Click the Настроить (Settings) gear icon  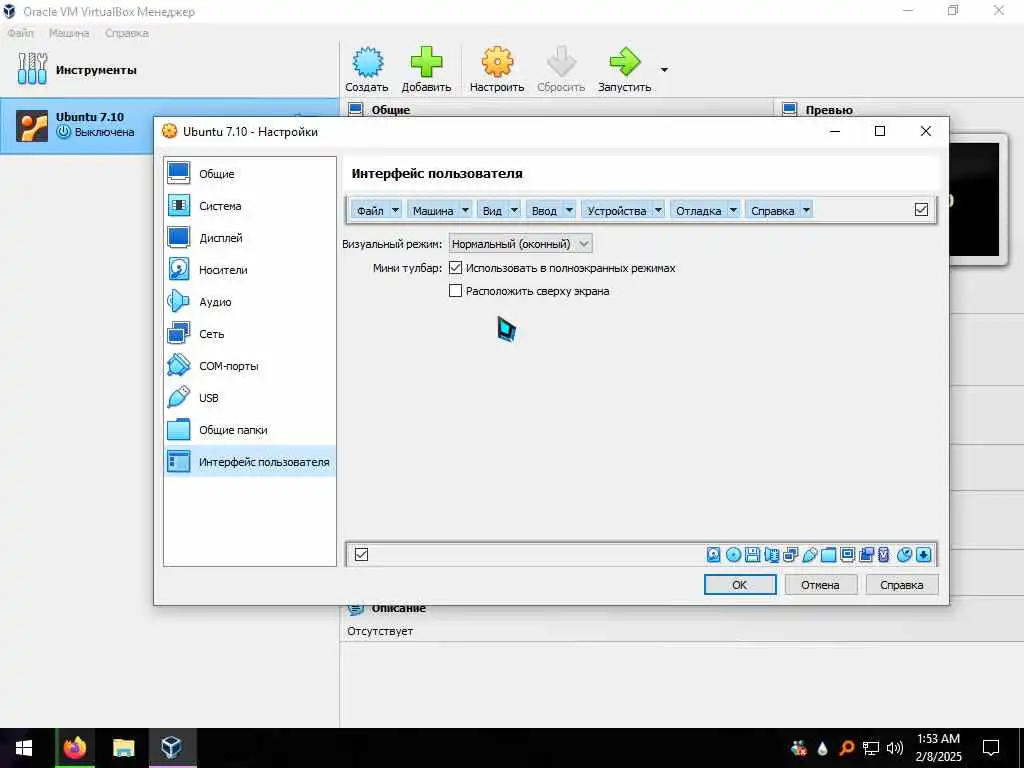pos(497,63)
